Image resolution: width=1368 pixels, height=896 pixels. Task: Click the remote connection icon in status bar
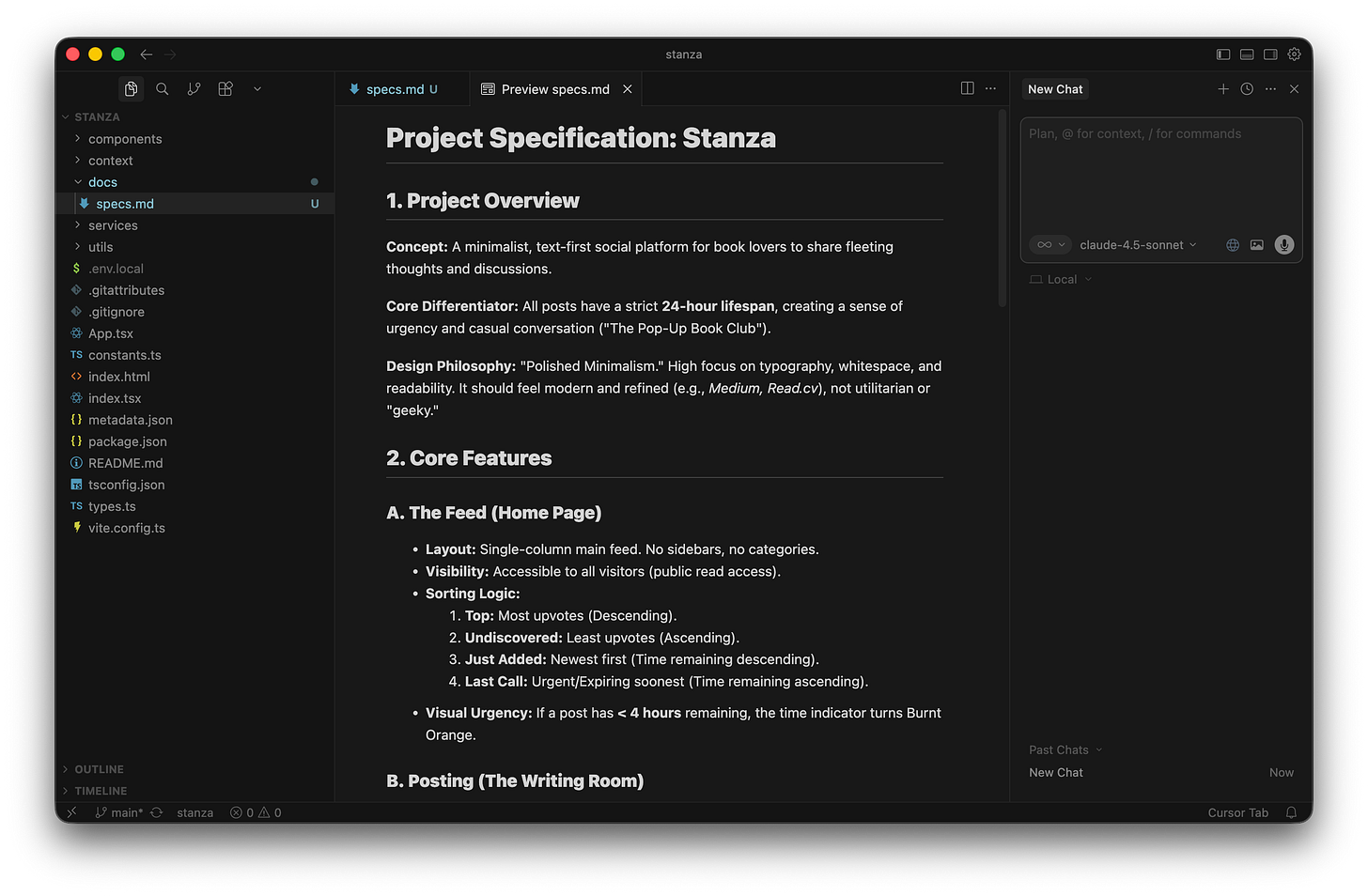click(71, 812)
